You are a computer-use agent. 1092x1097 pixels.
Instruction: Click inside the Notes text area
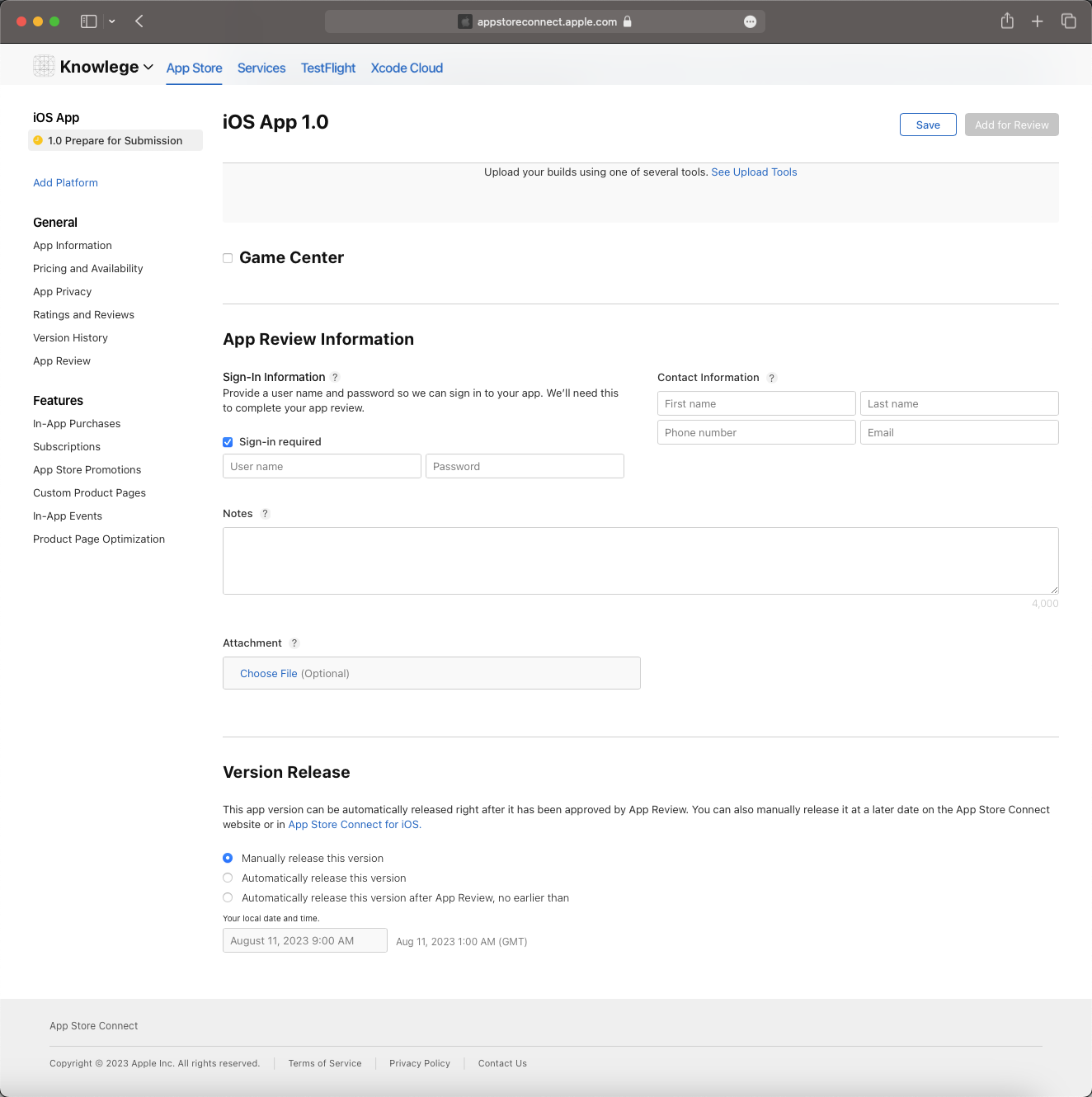pyautogui.click(x=641, y=561)
